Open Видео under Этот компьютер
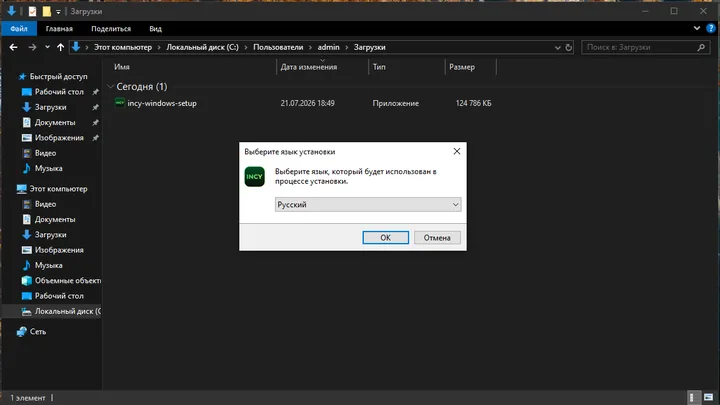 click(x=45, y=204)
